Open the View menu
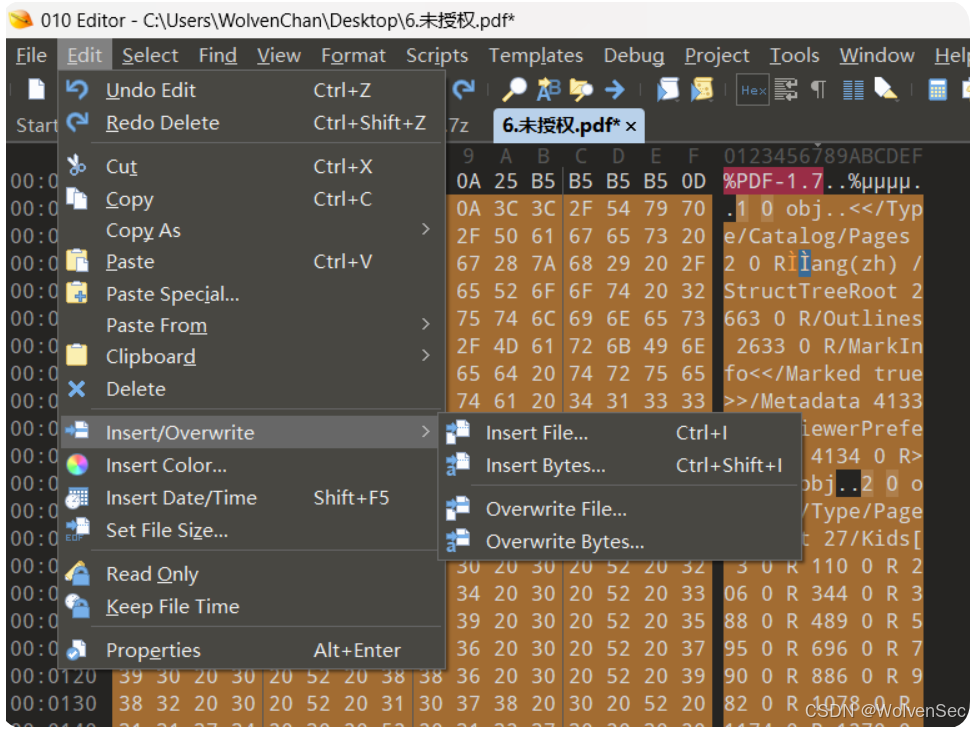 pos(278,55)
